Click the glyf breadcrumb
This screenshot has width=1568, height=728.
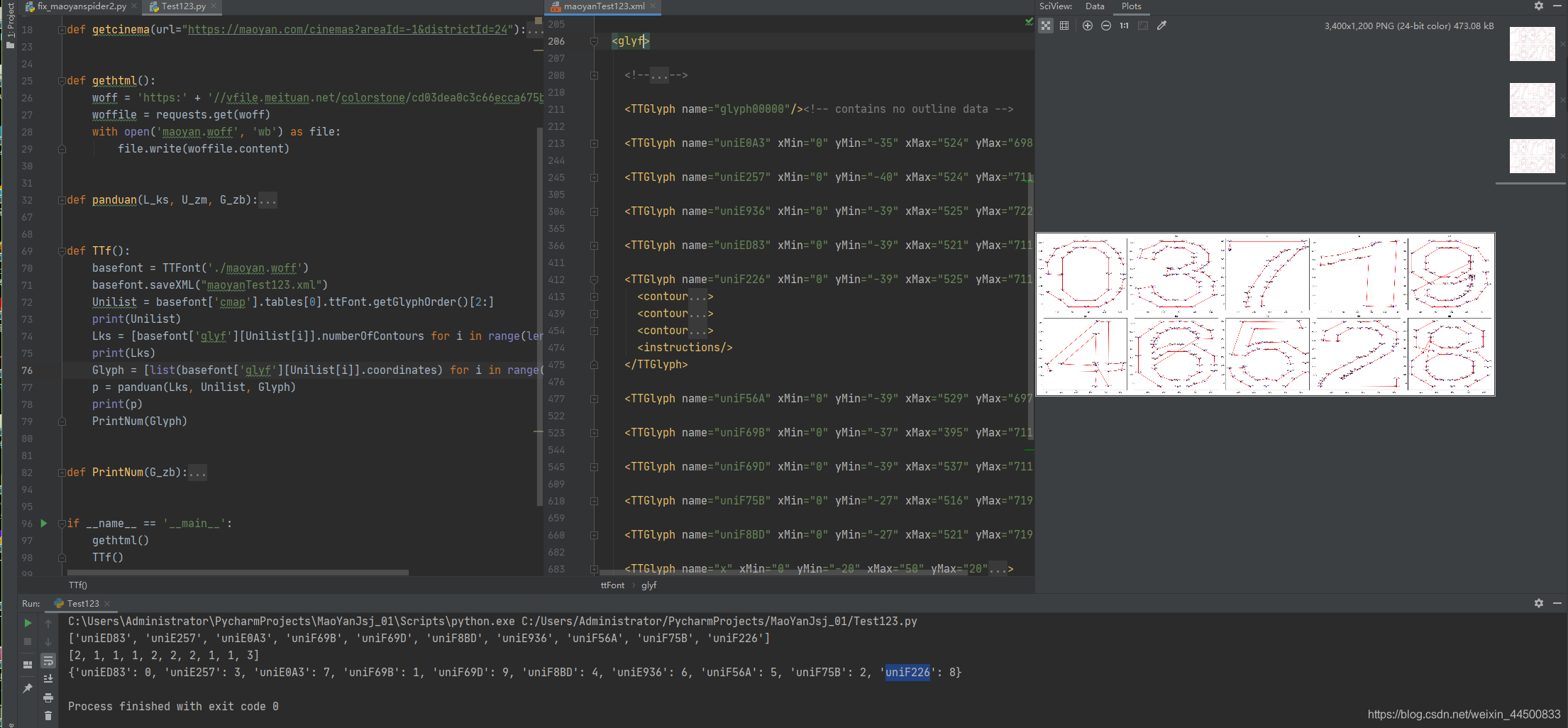coord(649,585)
